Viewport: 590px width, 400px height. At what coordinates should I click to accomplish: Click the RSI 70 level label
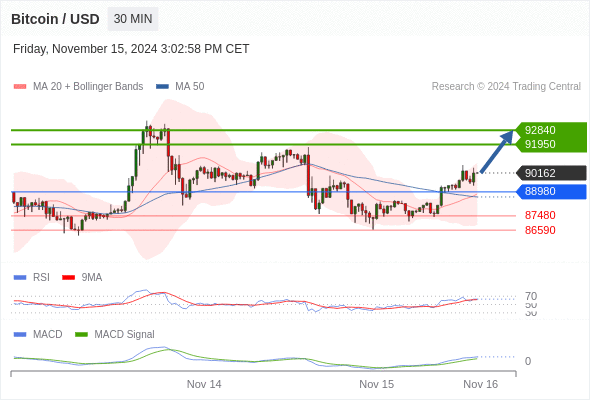(x=531, y=296)
